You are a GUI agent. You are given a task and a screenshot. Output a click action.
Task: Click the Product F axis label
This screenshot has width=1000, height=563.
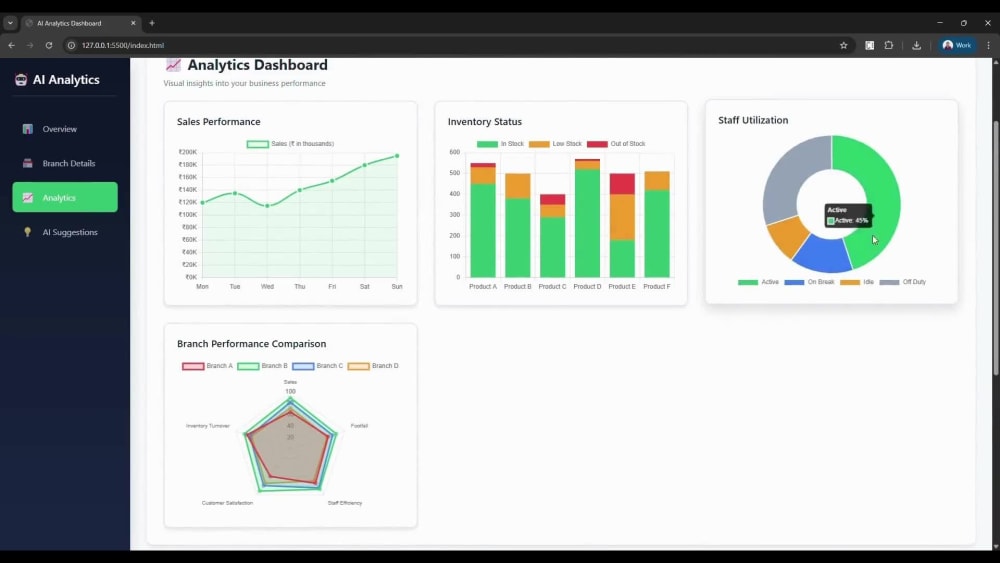(x=657, y=287)
